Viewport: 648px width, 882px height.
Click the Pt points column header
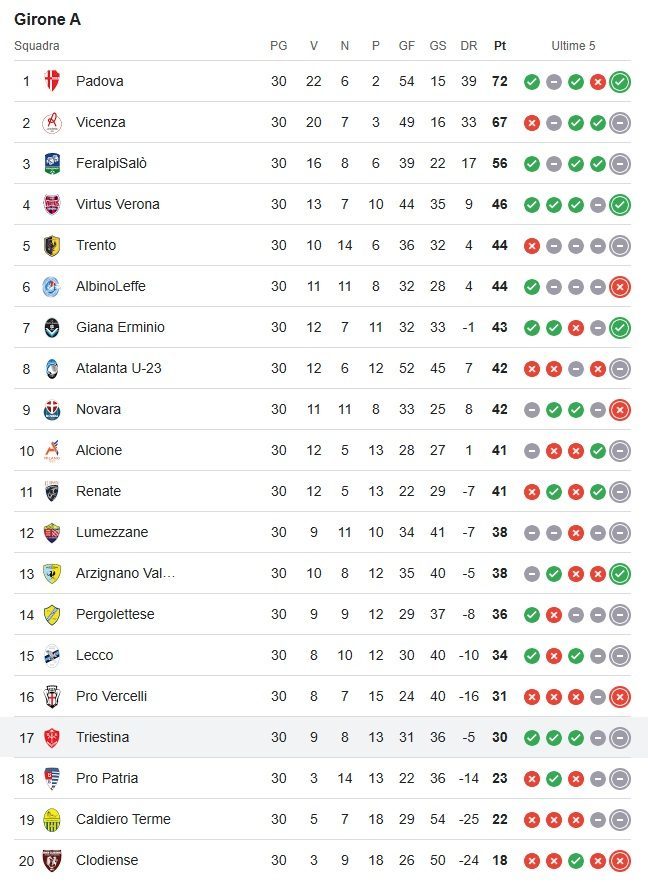click(x=500, y=46)
